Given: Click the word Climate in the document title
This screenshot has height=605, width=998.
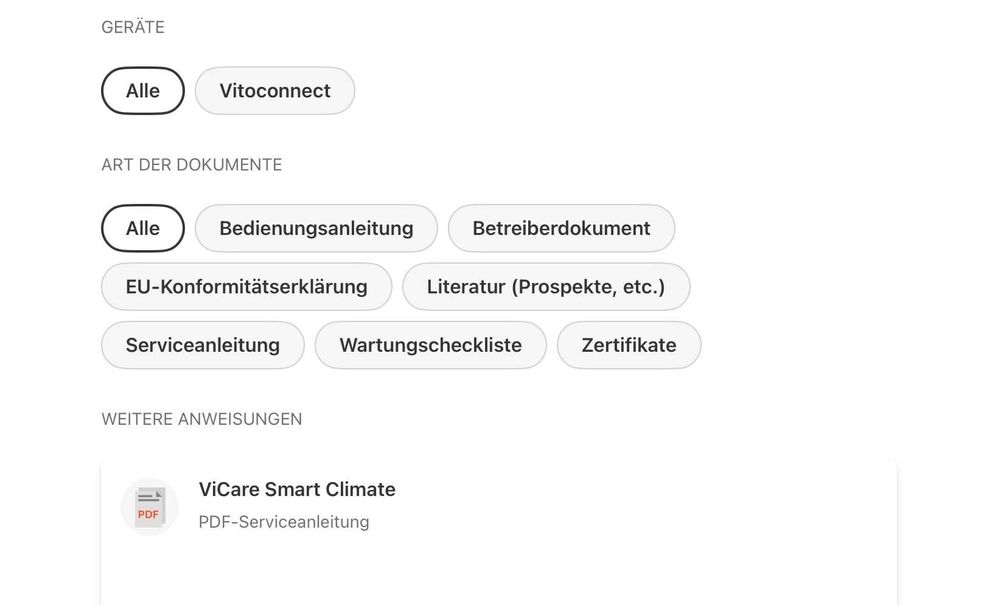Looking at the screenshot, I should 360,490.
